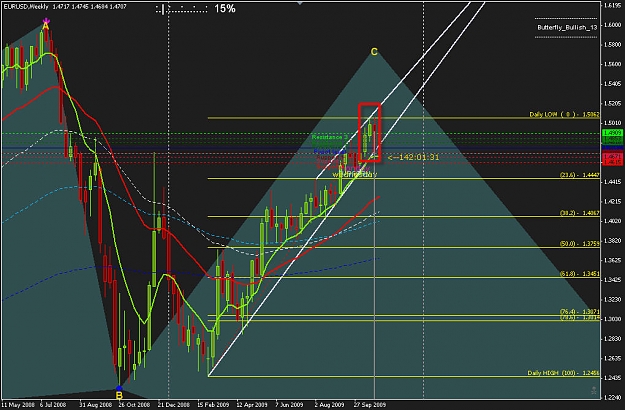Select the '(50.0) - 1.3759' Fibonacci label
Viewport: 625px width, 410px height.
(579, 244)
